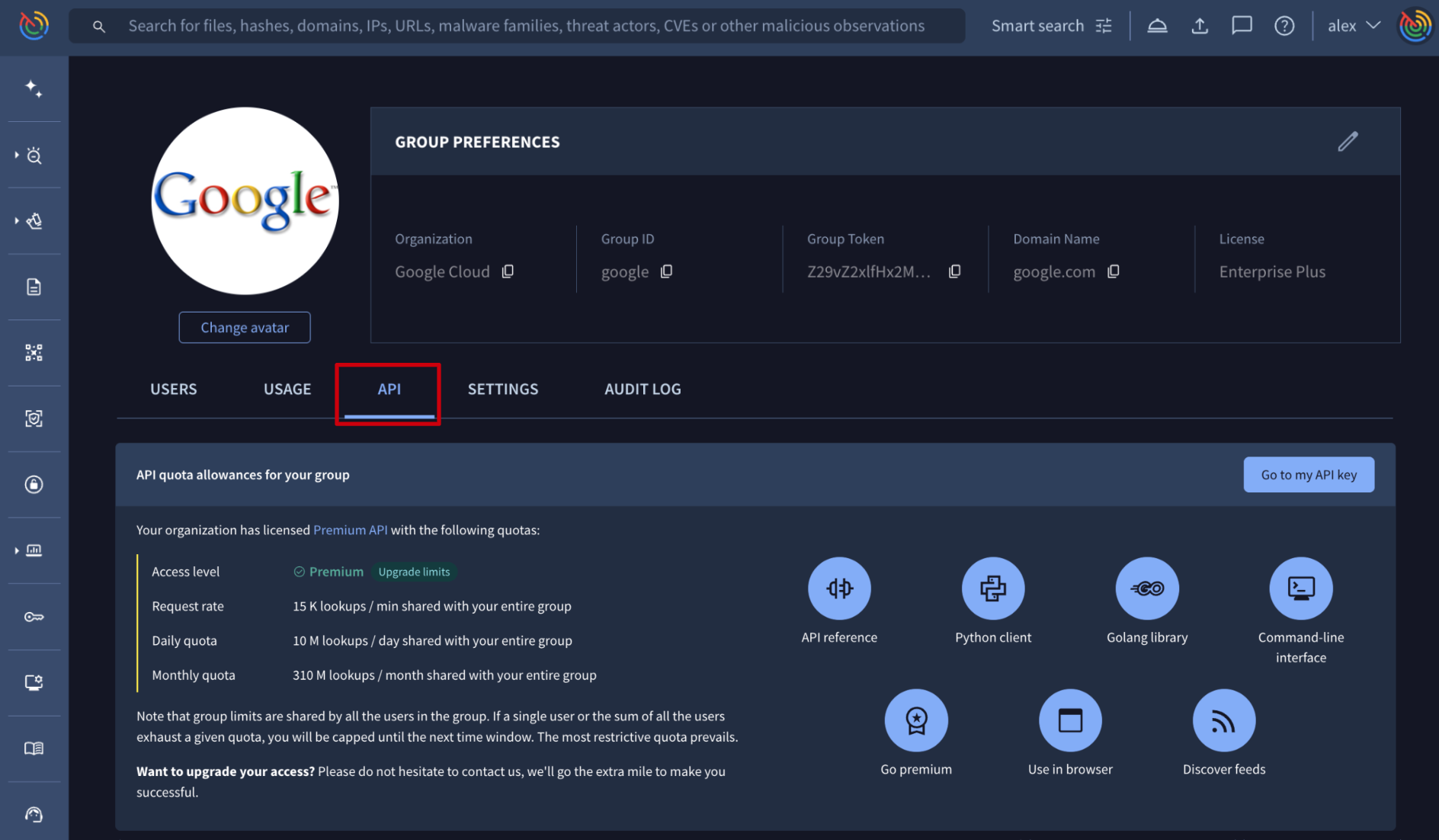This screenshot has height=840, width=1439.
Task: Copy the Domain Name google.com
Action: [x=1113, y=271]
